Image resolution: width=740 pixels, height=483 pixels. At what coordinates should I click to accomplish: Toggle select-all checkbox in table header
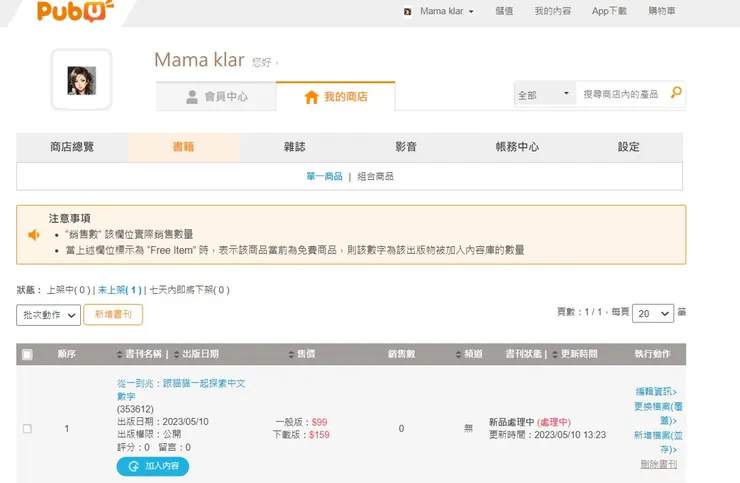pyautogui.click(x=27, y=355)
